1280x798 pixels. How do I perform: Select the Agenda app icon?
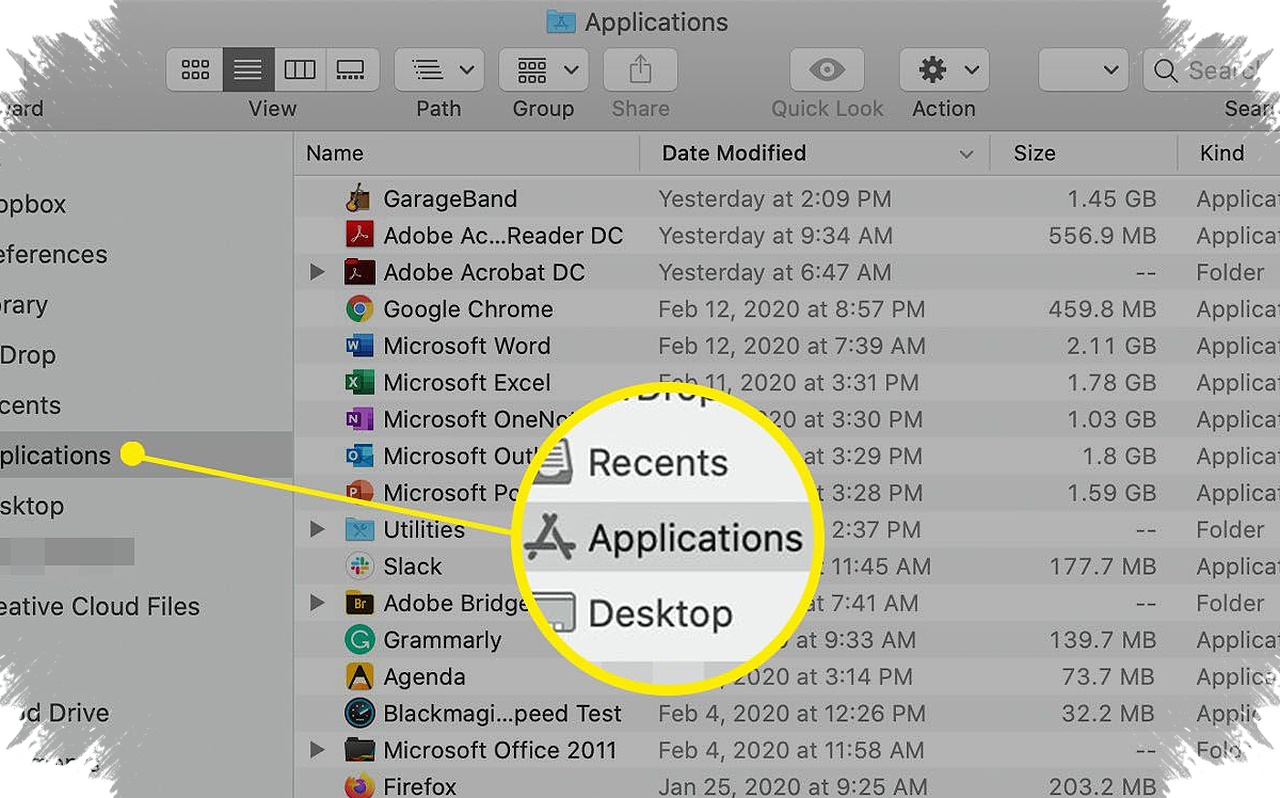tap(359, 677)
